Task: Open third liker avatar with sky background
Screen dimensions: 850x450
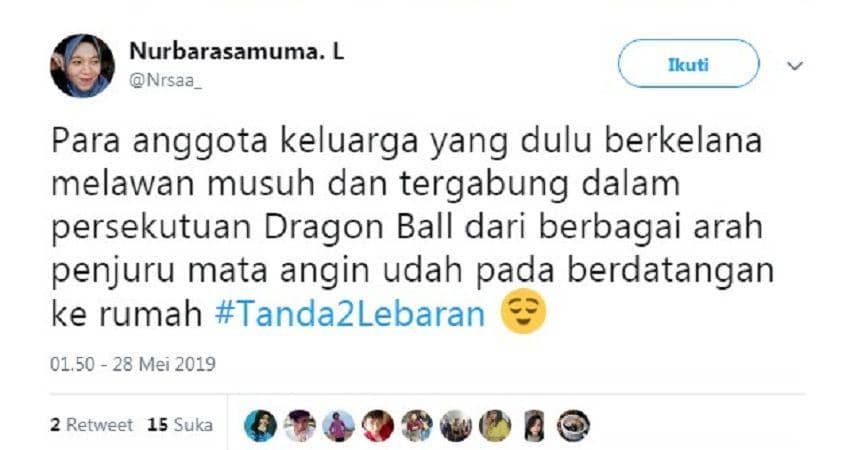Action: (338, 426)
